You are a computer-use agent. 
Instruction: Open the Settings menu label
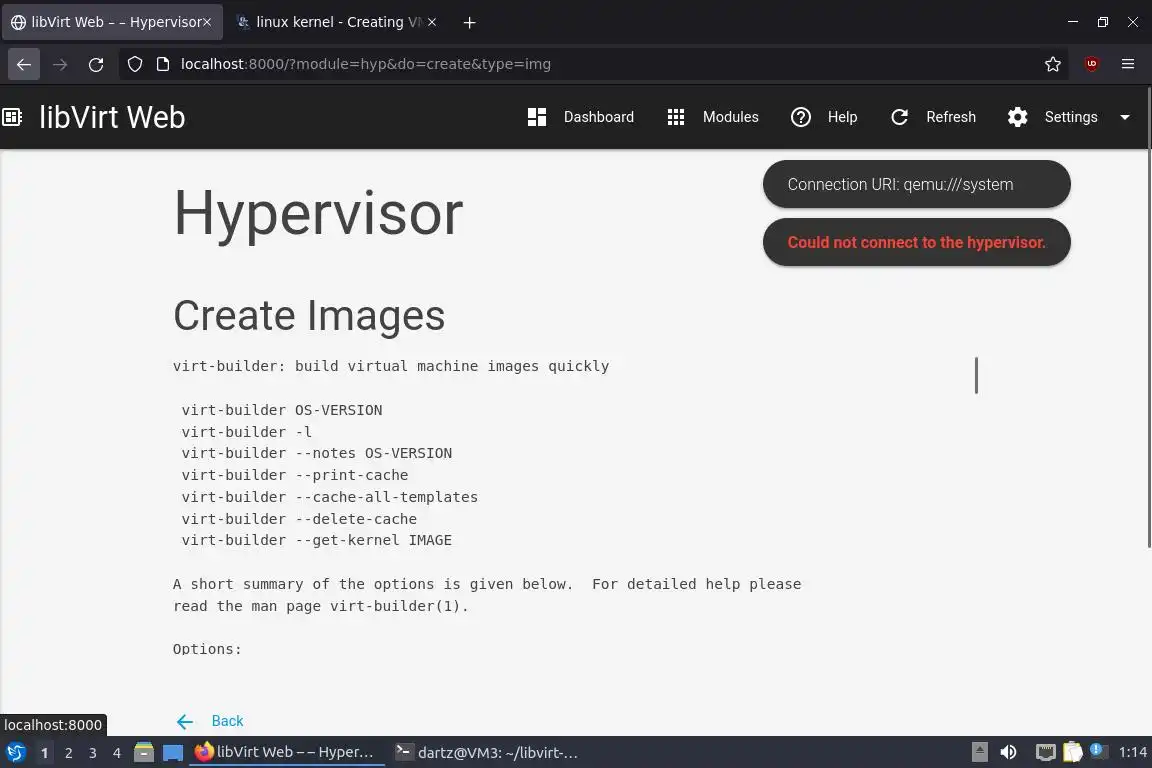point(1070,117)
